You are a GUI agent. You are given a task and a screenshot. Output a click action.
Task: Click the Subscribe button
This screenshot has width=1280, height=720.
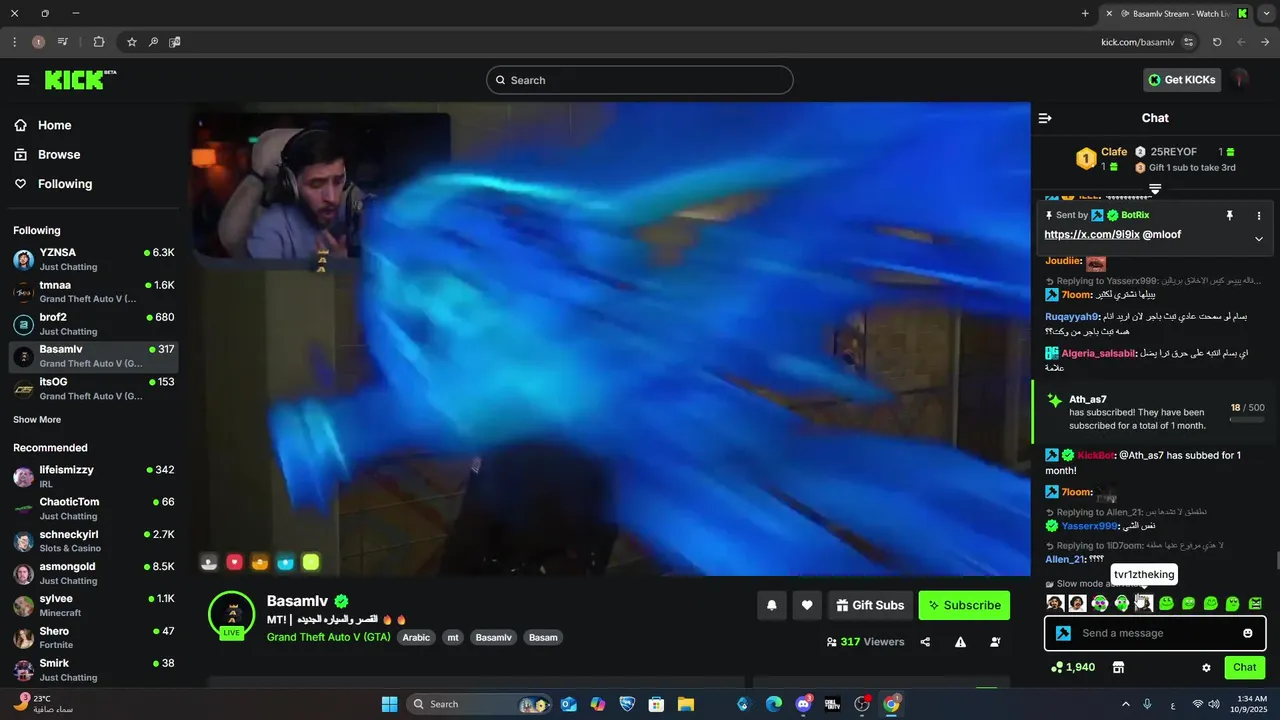point(964,605)
